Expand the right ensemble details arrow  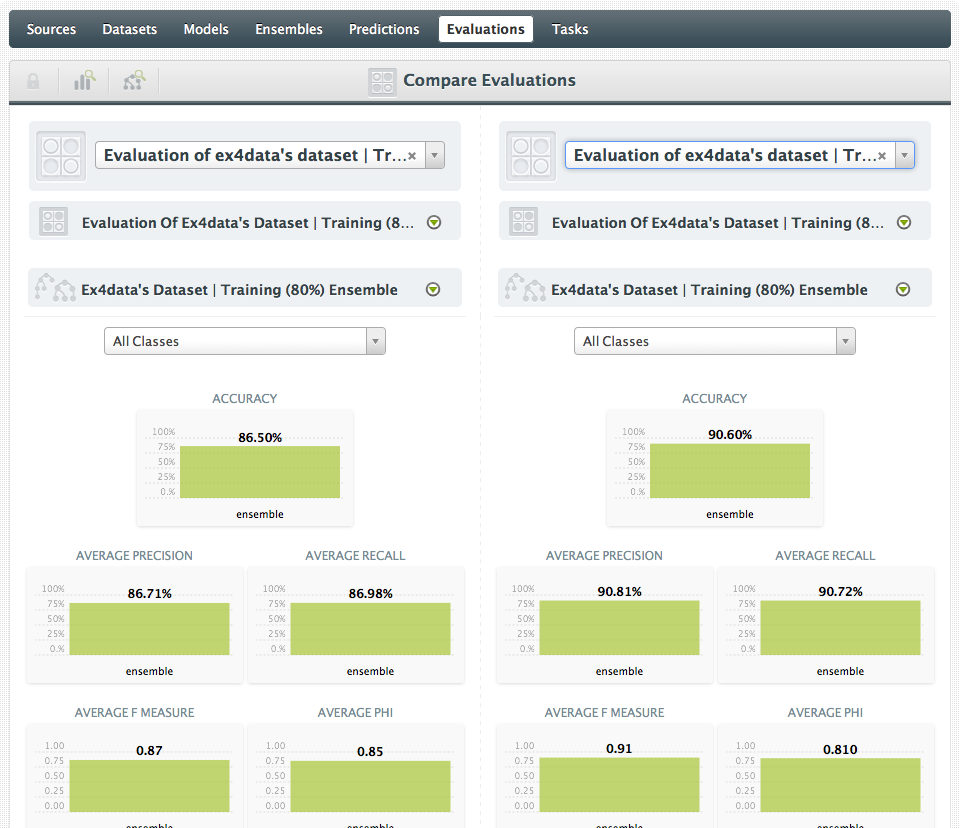(x=903, y=290)
